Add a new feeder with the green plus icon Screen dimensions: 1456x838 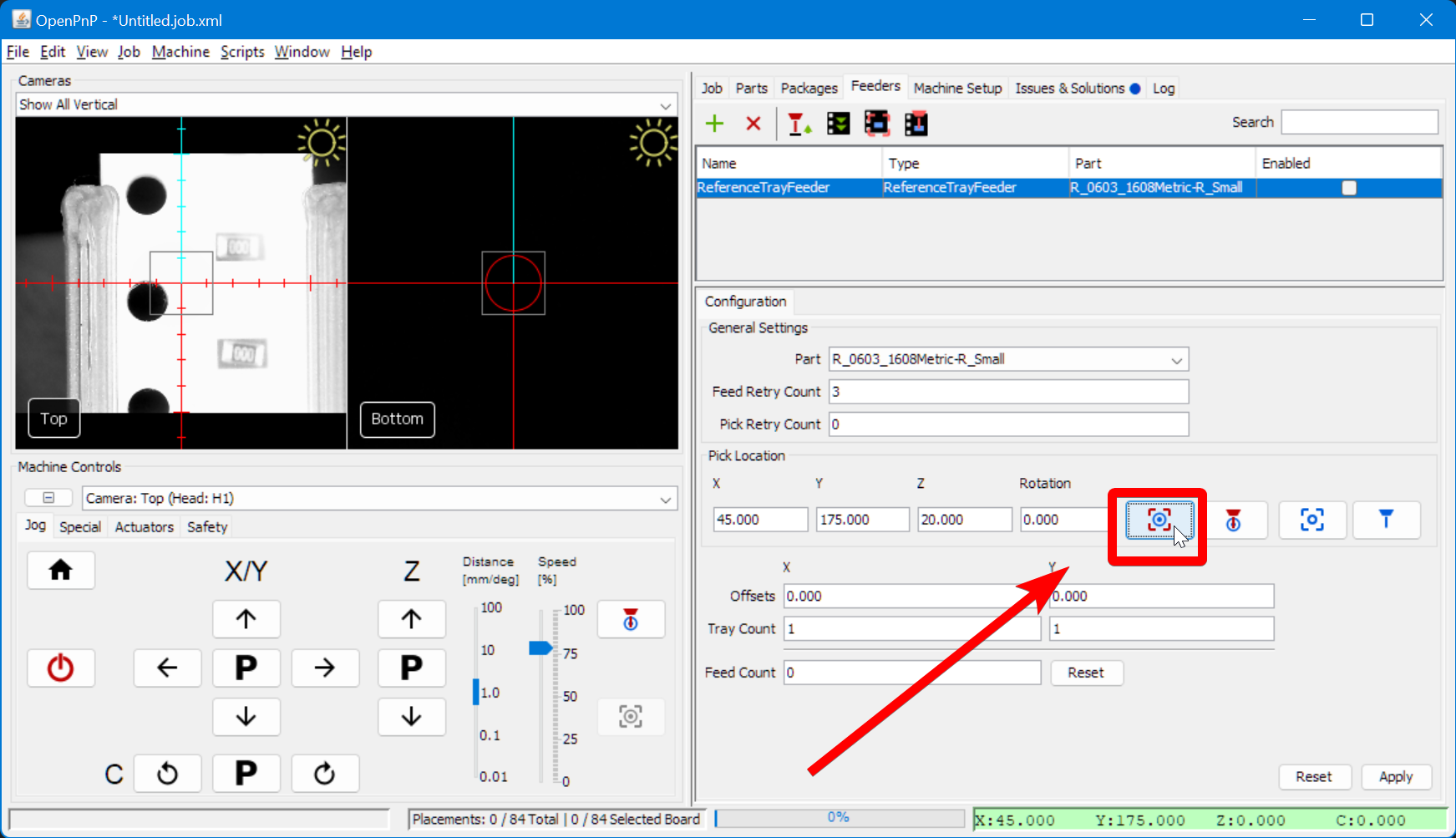[714, 123]
